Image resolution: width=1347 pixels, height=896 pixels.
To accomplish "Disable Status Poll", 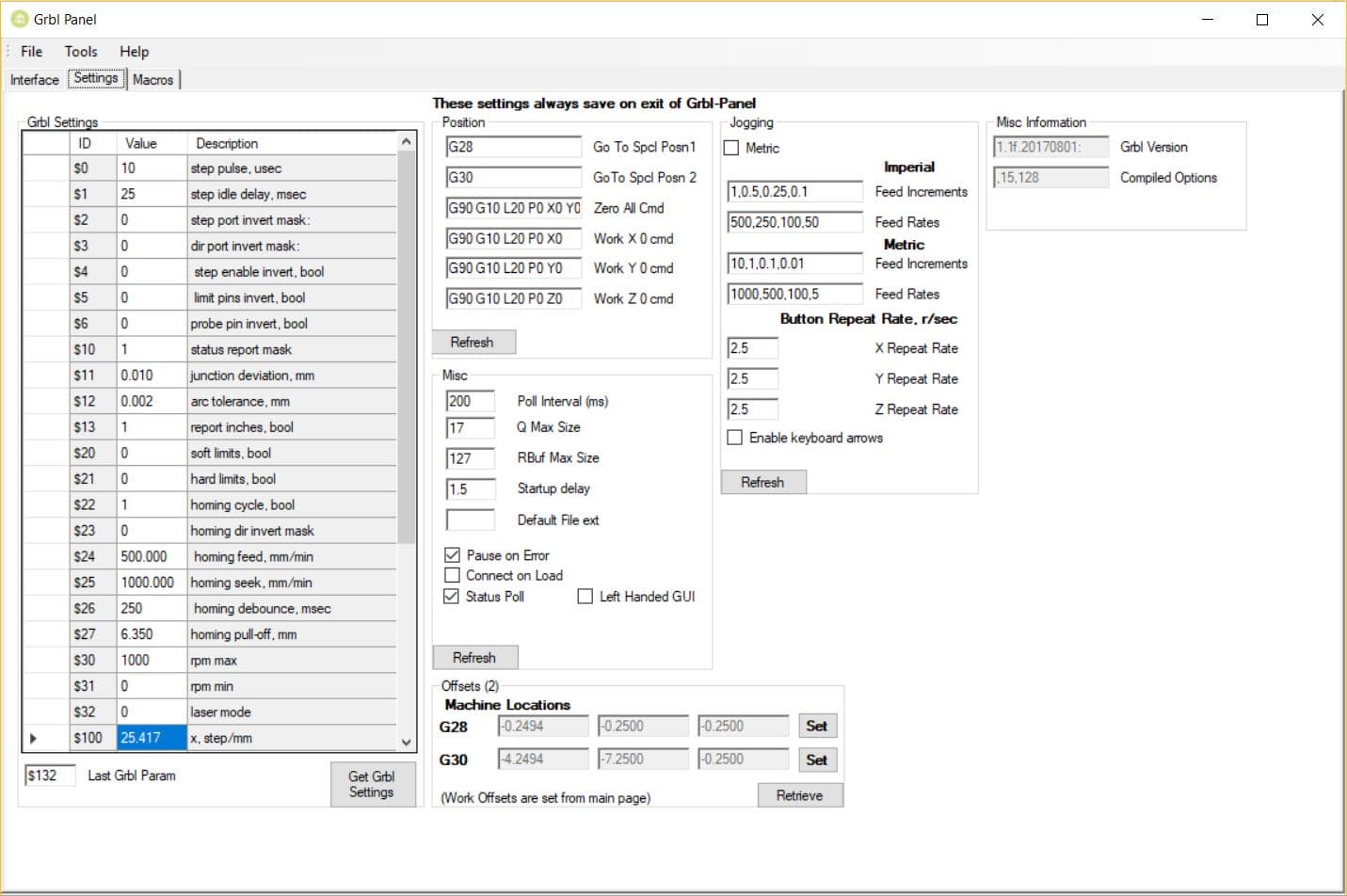I will click(x=452, y=596).
